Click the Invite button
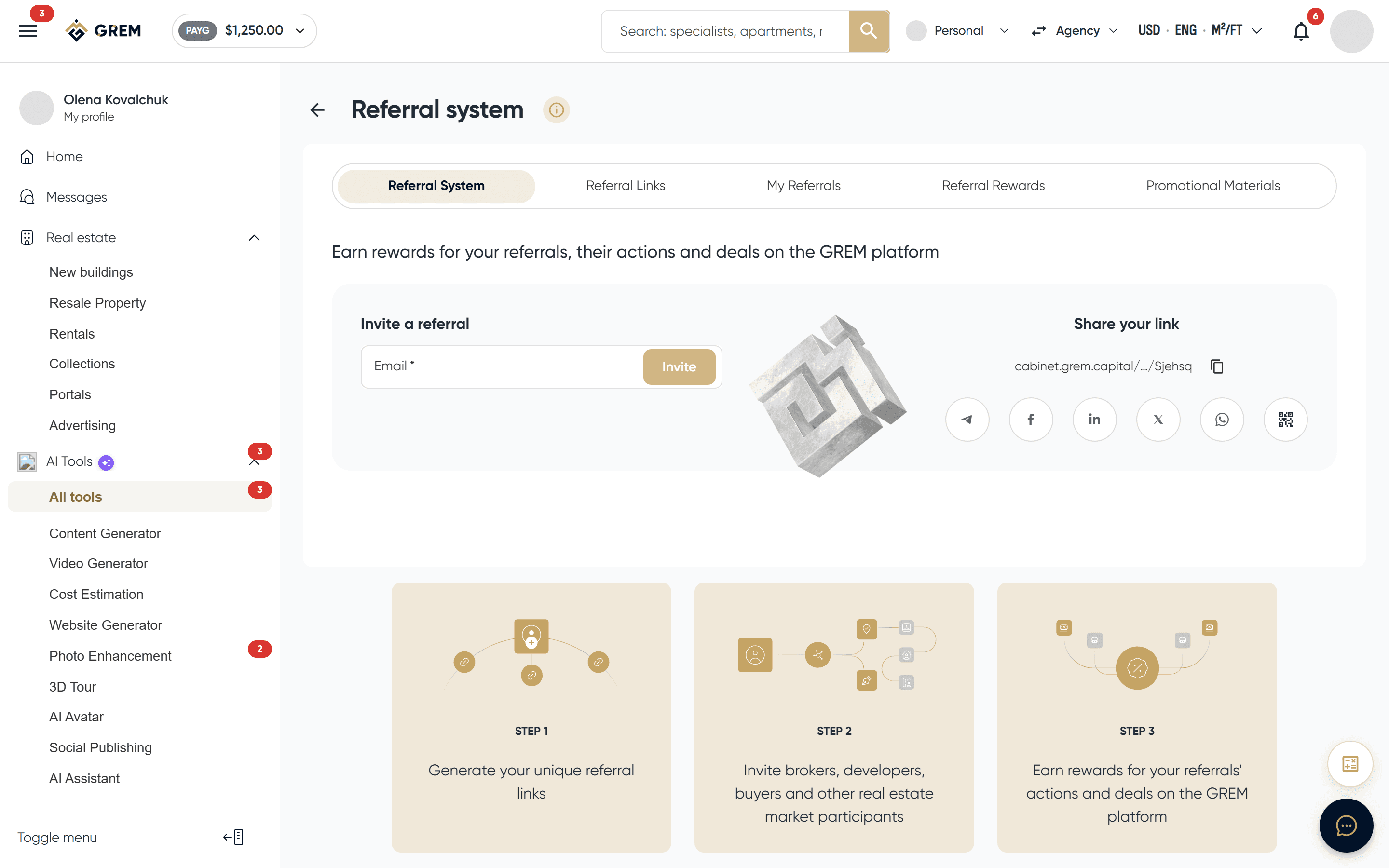The width and height of the screenshot is (1389, 868). 679,367
